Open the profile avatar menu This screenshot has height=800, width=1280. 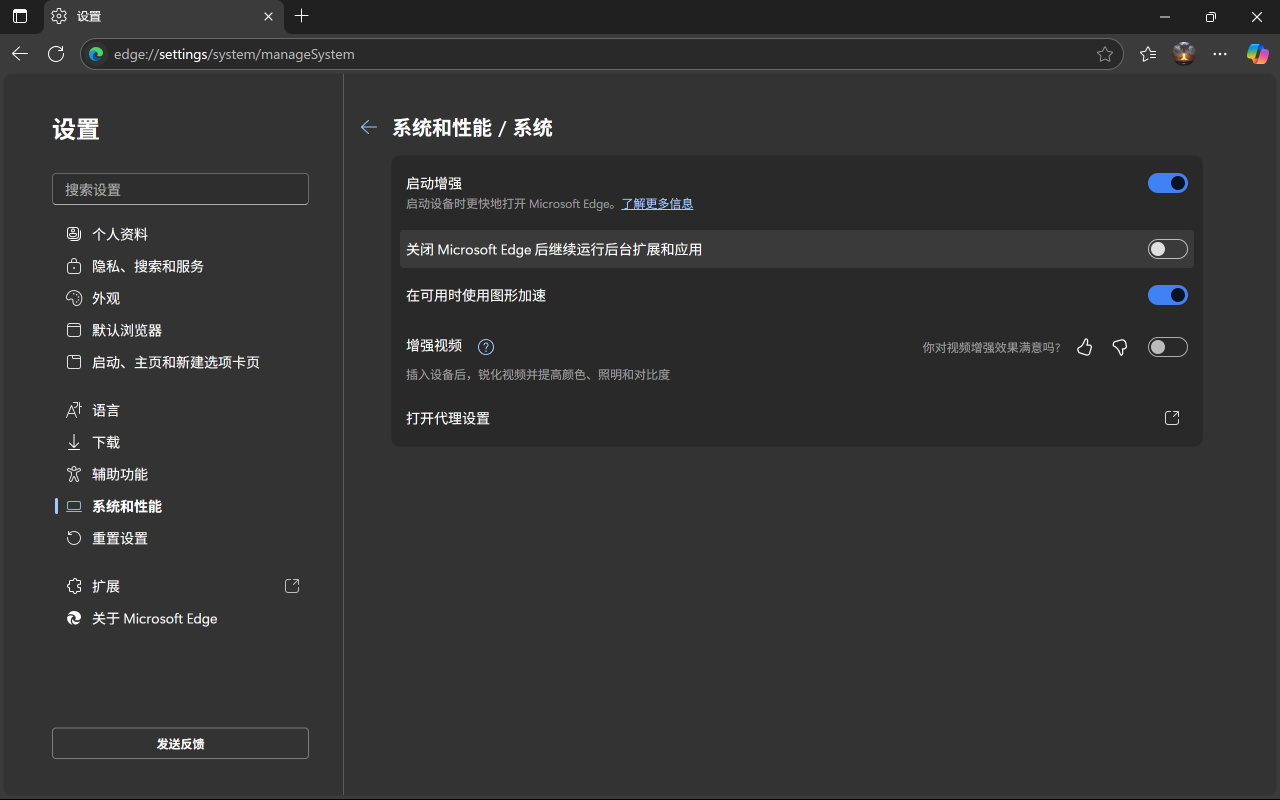(x=1184, y=54)
